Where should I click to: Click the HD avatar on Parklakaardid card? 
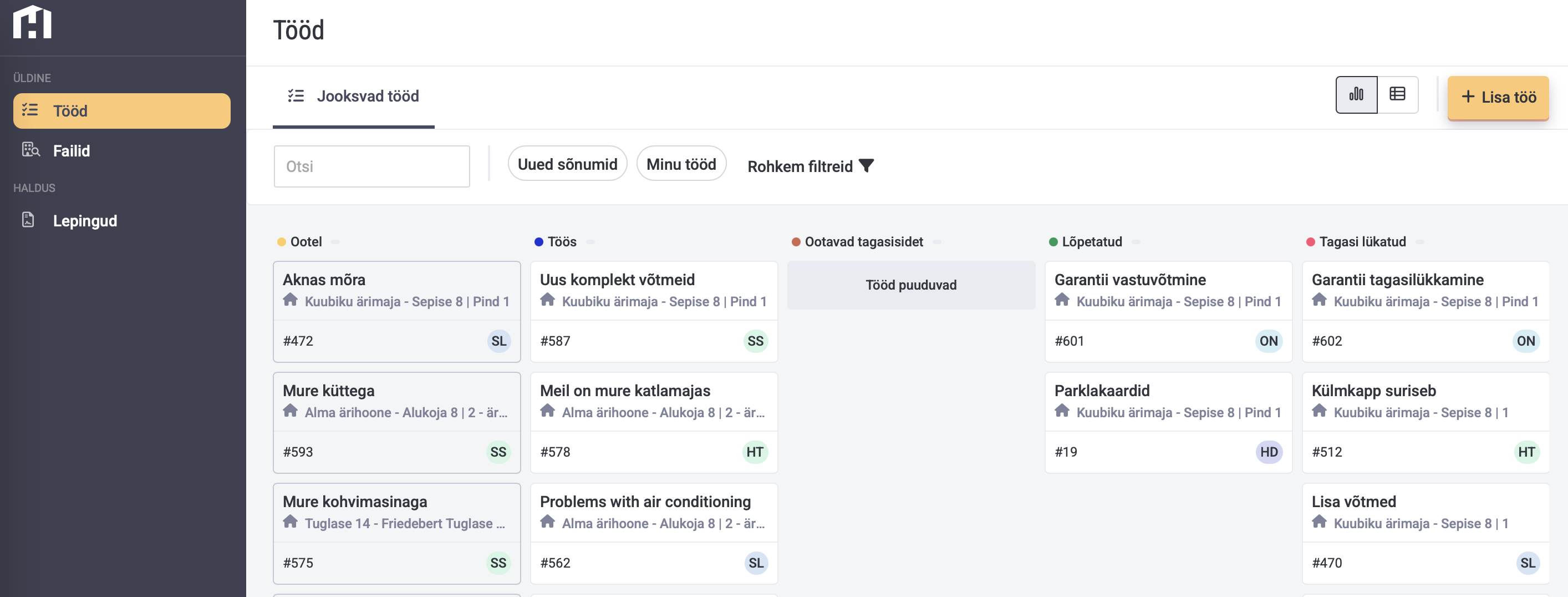[x=1269, y=452]
